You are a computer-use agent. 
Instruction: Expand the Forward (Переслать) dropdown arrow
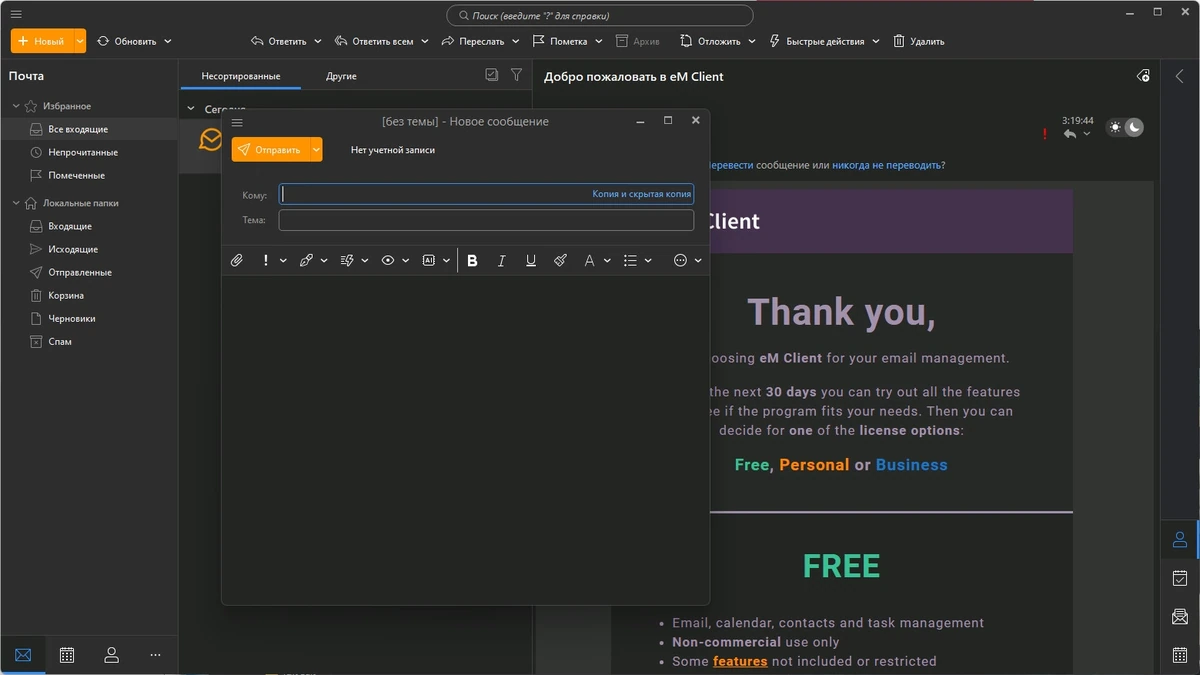pyautogui.click(x=516, y=42)
